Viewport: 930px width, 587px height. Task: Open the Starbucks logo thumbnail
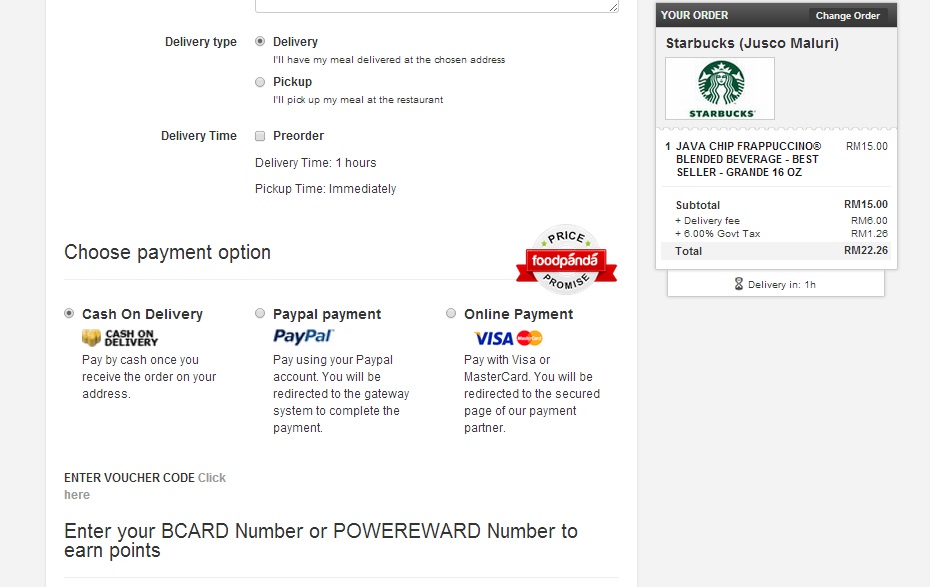[720, 88]
